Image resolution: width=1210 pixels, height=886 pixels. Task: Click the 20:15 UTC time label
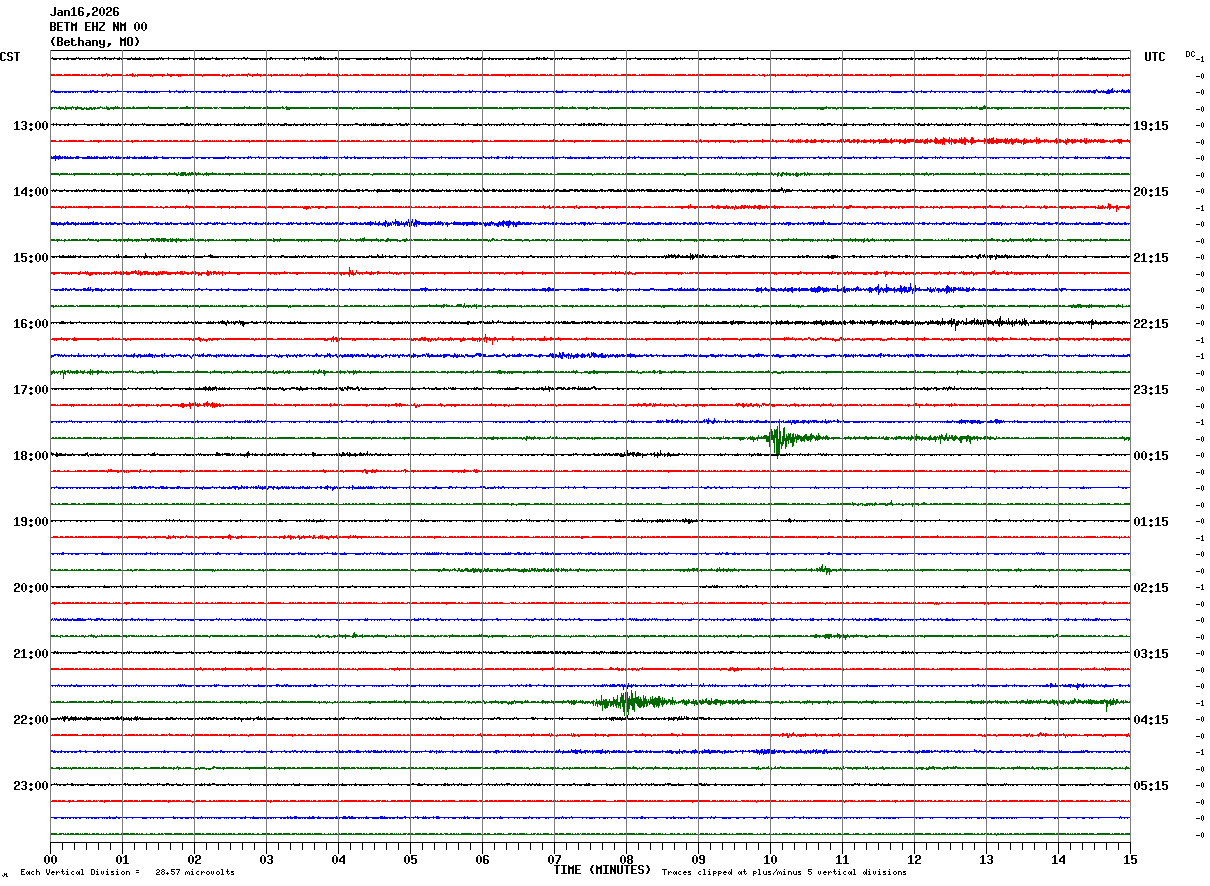point(1150,192)
